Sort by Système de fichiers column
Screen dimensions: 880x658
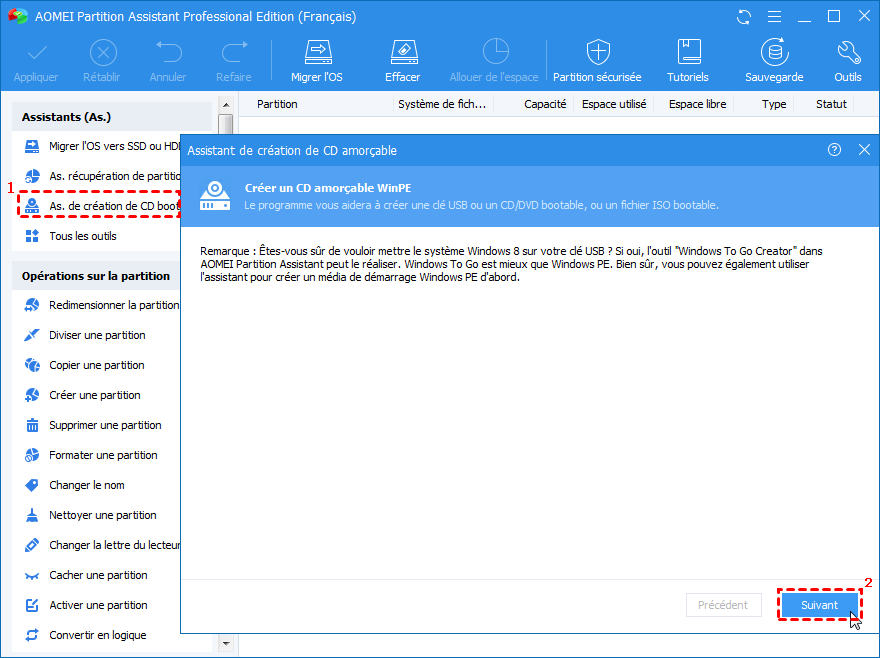coord(442,104)
